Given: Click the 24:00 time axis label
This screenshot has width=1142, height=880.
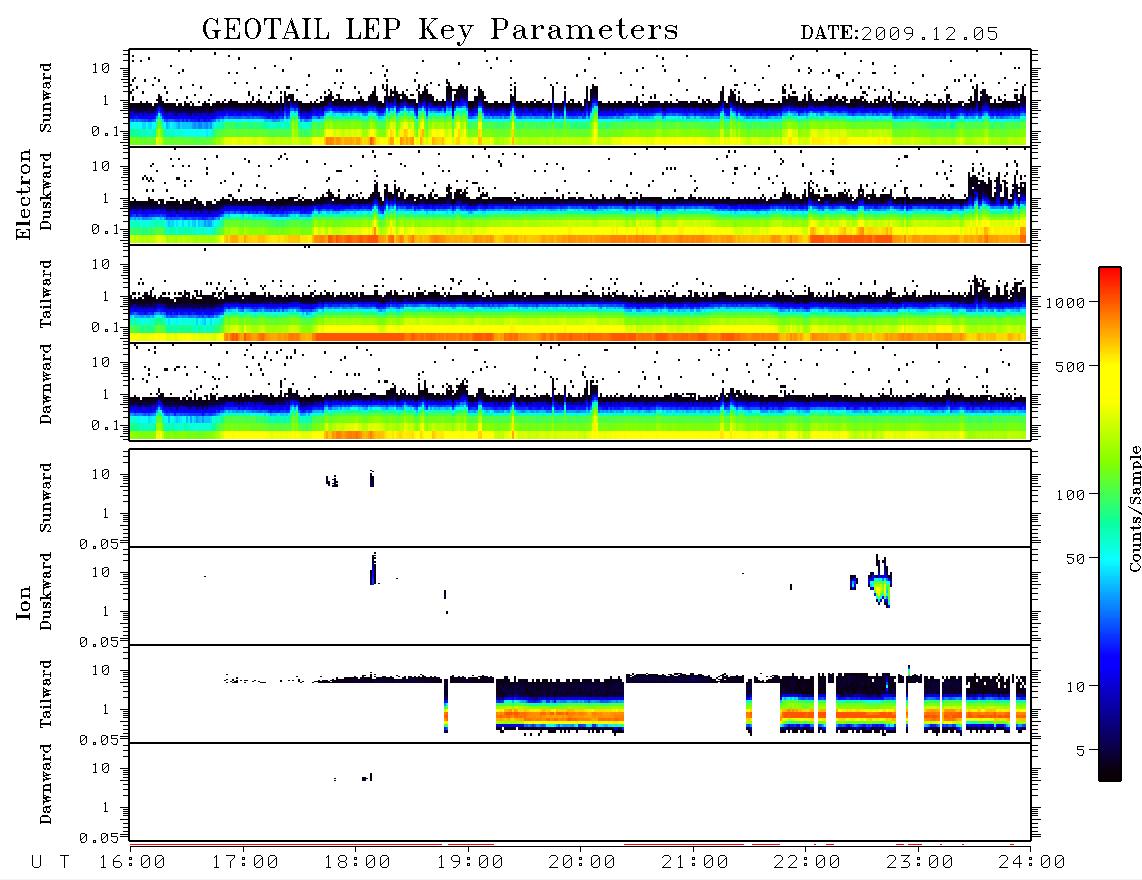Looking at the screenshot, I should [1033, 863].
